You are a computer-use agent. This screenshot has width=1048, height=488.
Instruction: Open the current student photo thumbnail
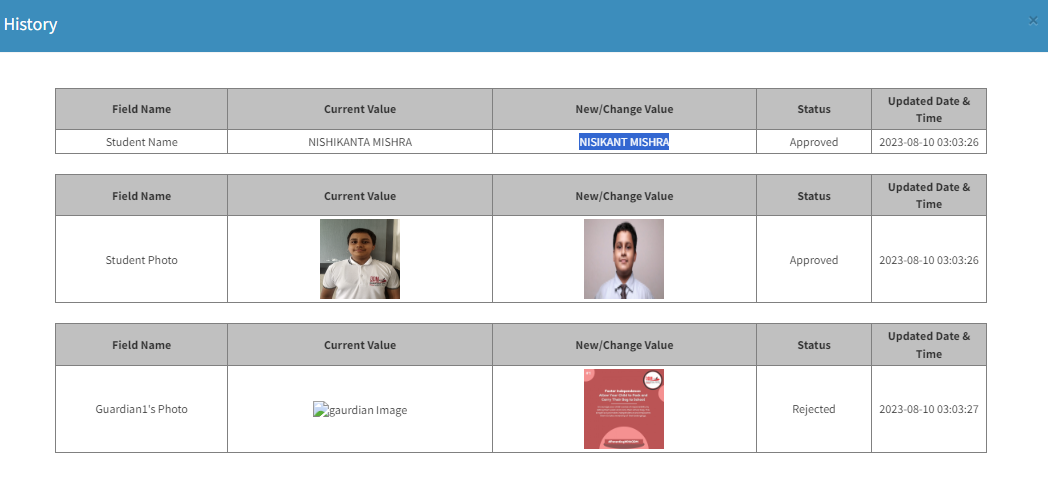point(360,259)
